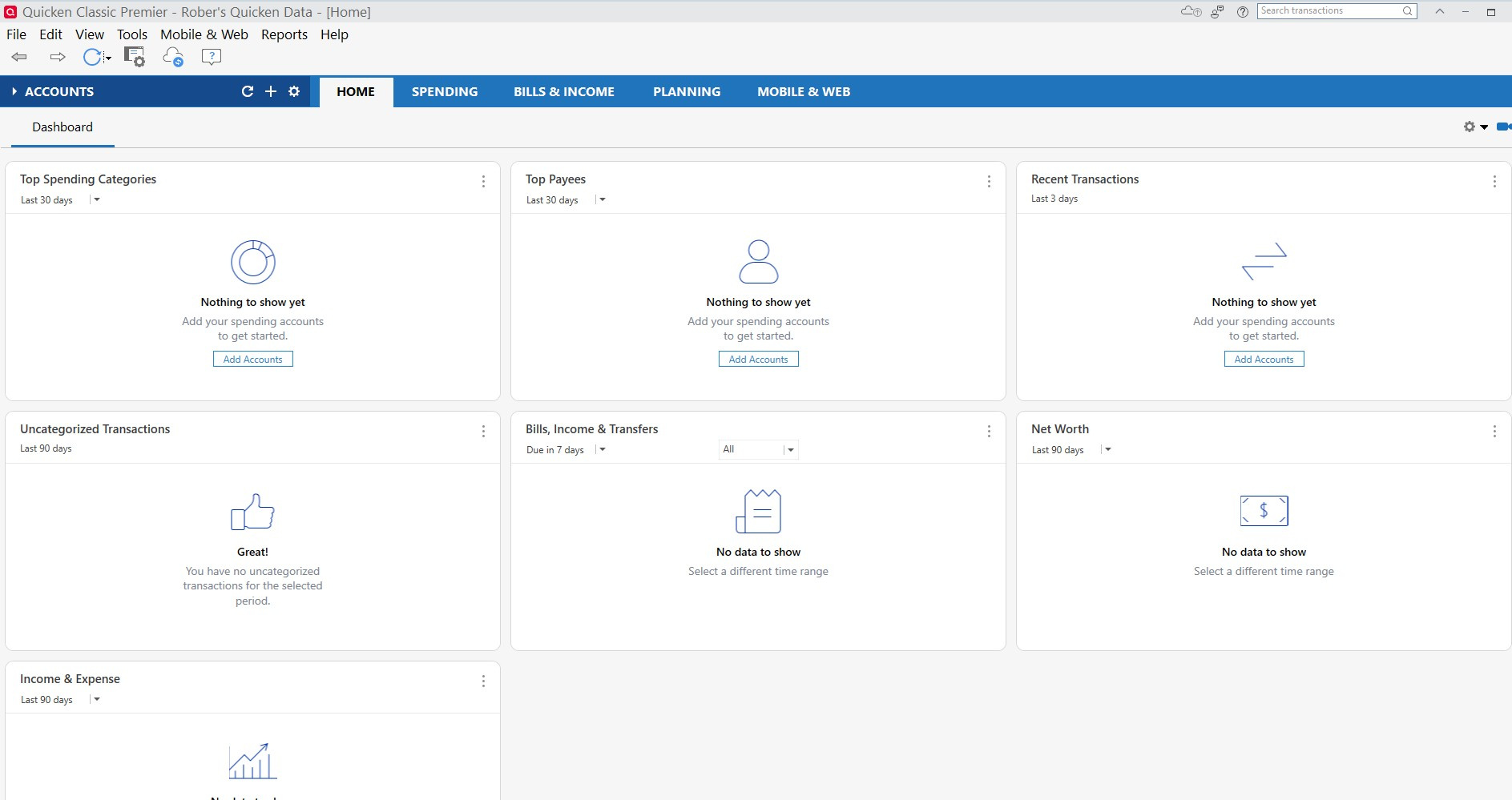Click Add Accounts in Top Payees

pos(759,360)
